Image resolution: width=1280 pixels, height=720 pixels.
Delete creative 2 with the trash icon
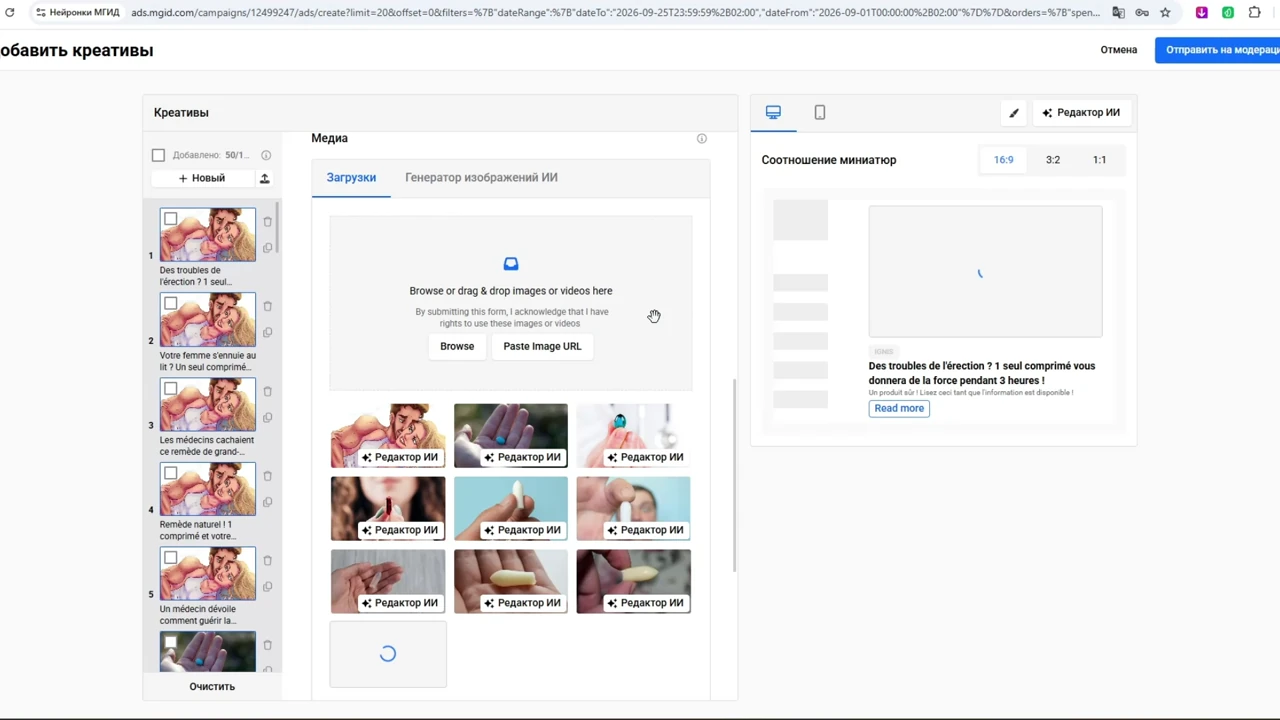(267, 307)
